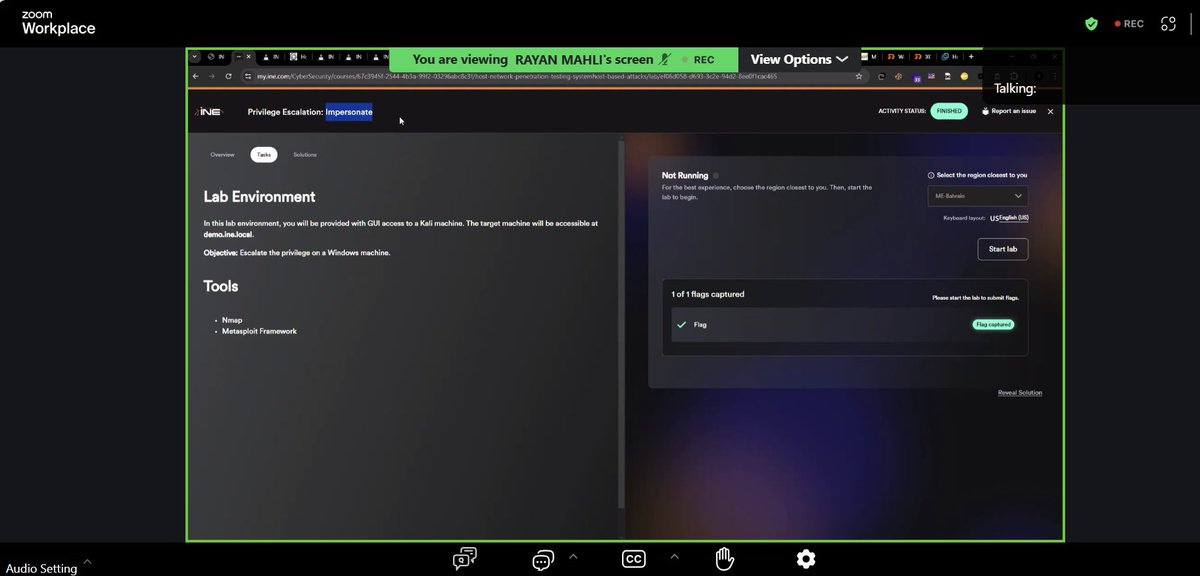The width and height of the screenshot is (1200, 576).
Task: Click the Flag captured badge
Action: [993, 325]
